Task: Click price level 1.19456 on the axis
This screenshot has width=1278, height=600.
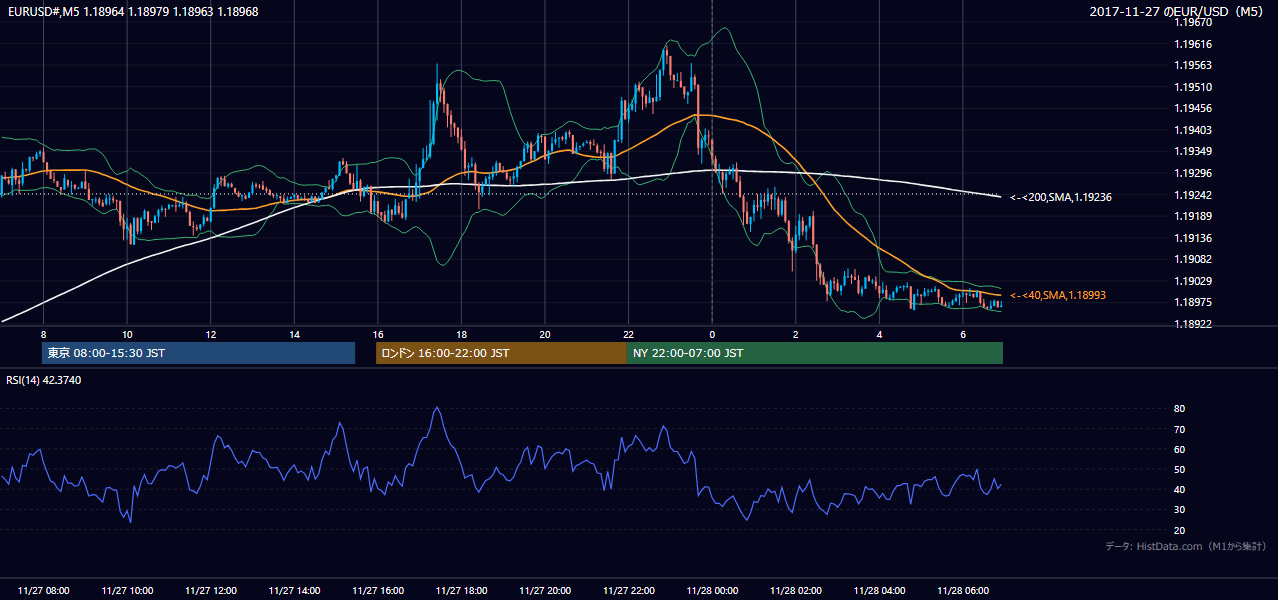Action: pos(1194,108)
